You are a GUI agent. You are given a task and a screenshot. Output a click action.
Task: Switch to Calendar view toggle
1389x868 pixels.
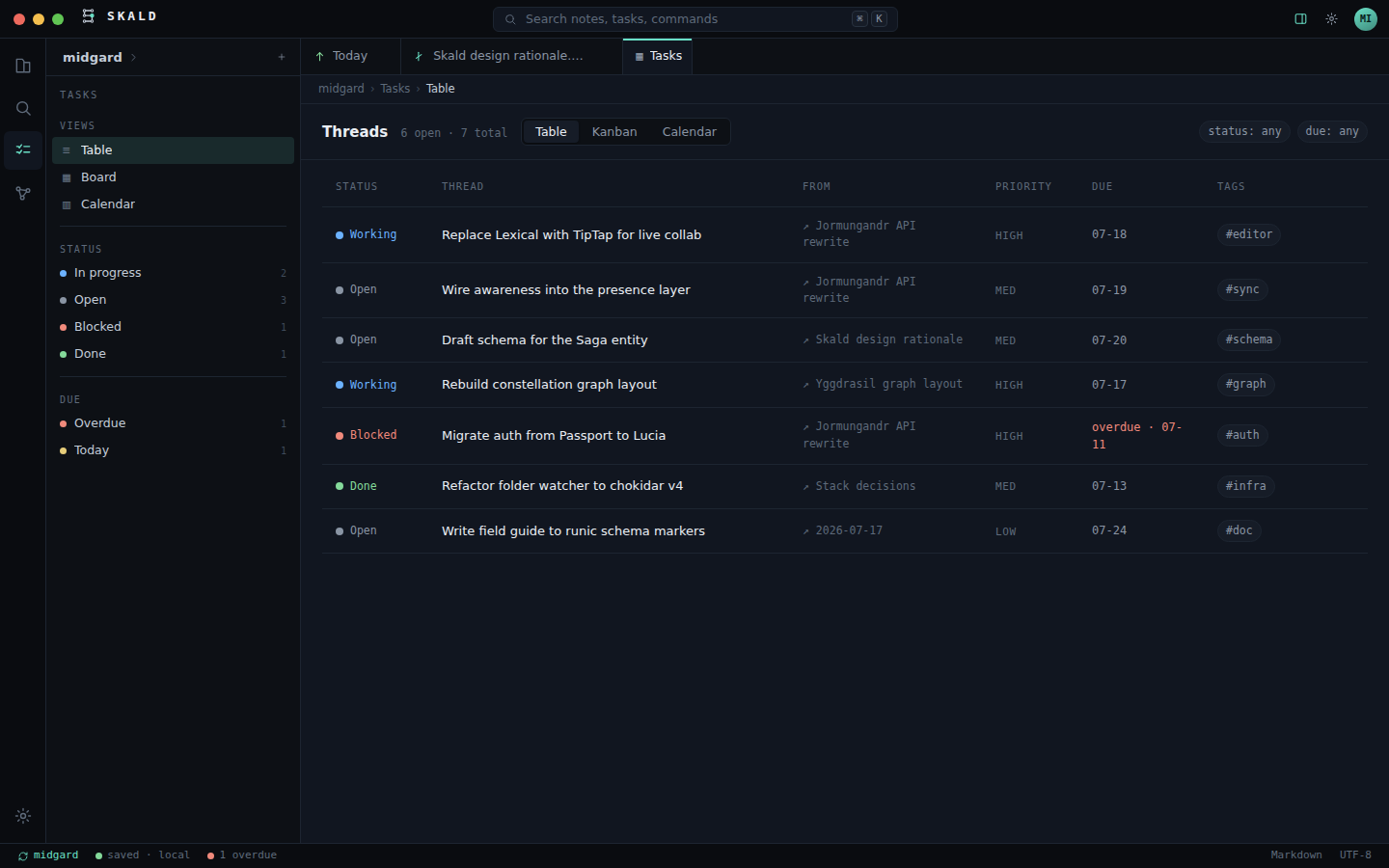tap(689, 131)
